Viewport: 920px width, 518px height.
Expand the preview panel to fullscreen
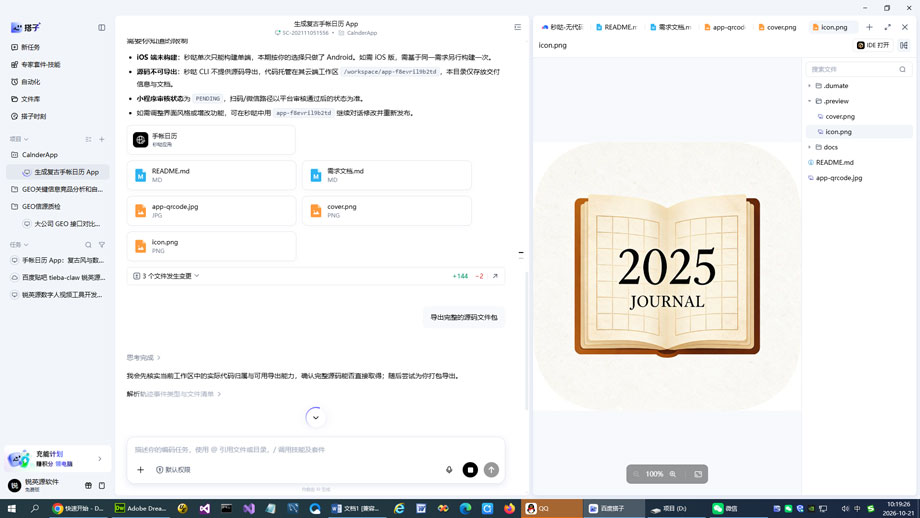[x=888, y=27]
